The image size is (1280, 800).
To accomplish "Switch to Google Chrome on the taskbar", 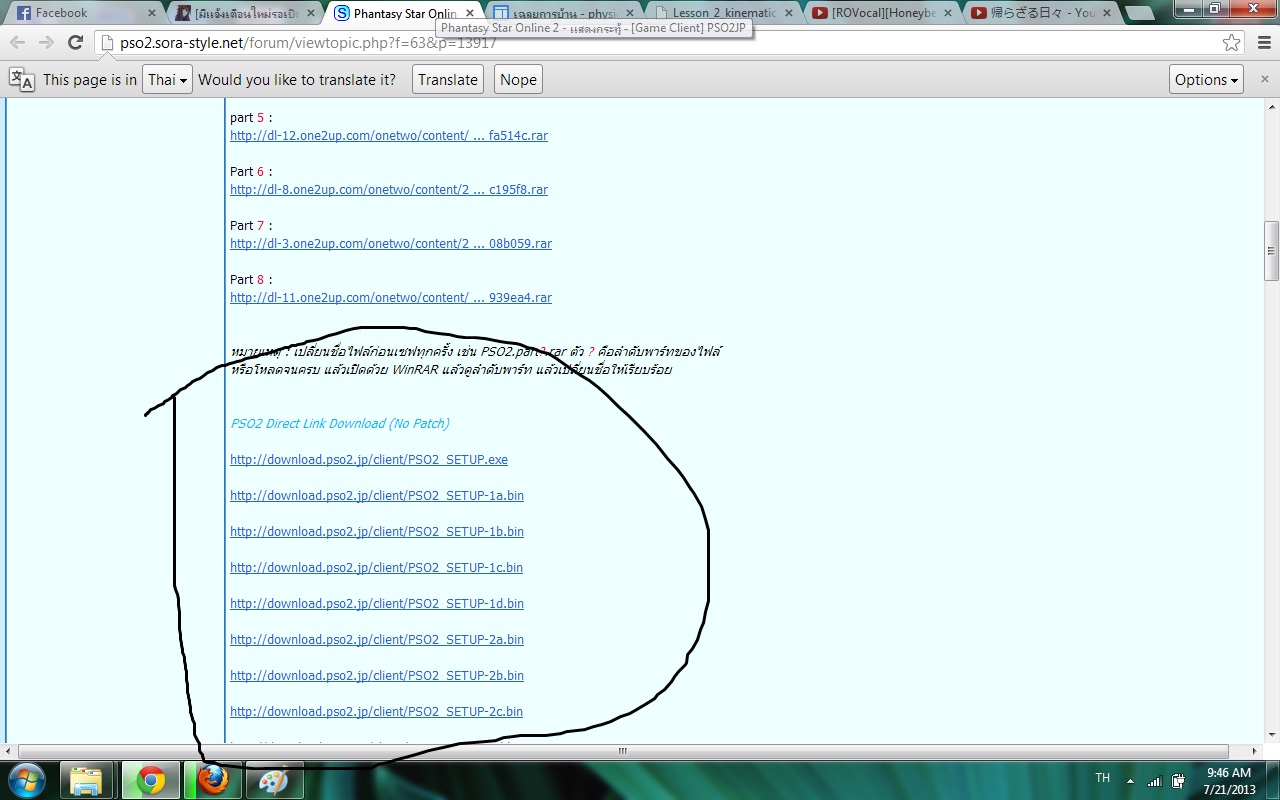I will 150,781.
